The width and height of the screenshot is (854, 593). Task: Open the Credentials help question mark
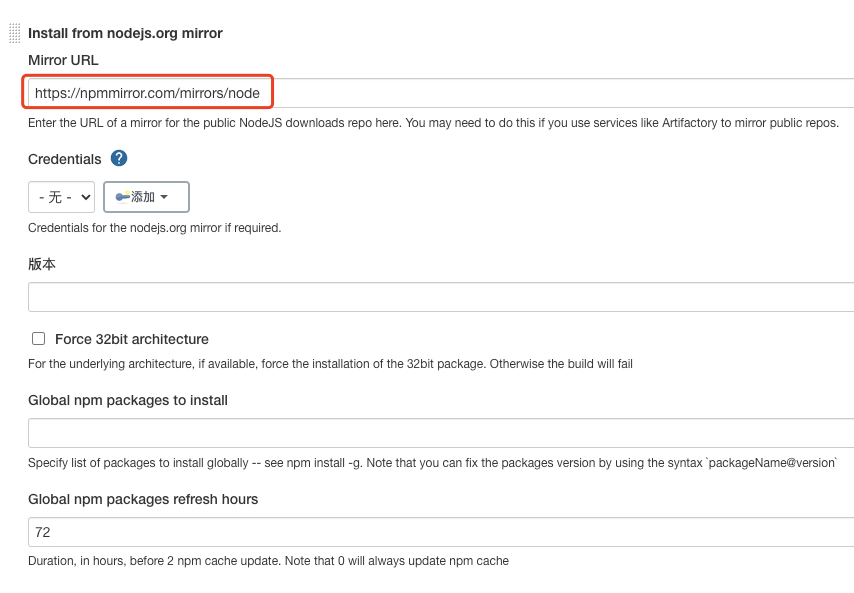pos(119,158)
